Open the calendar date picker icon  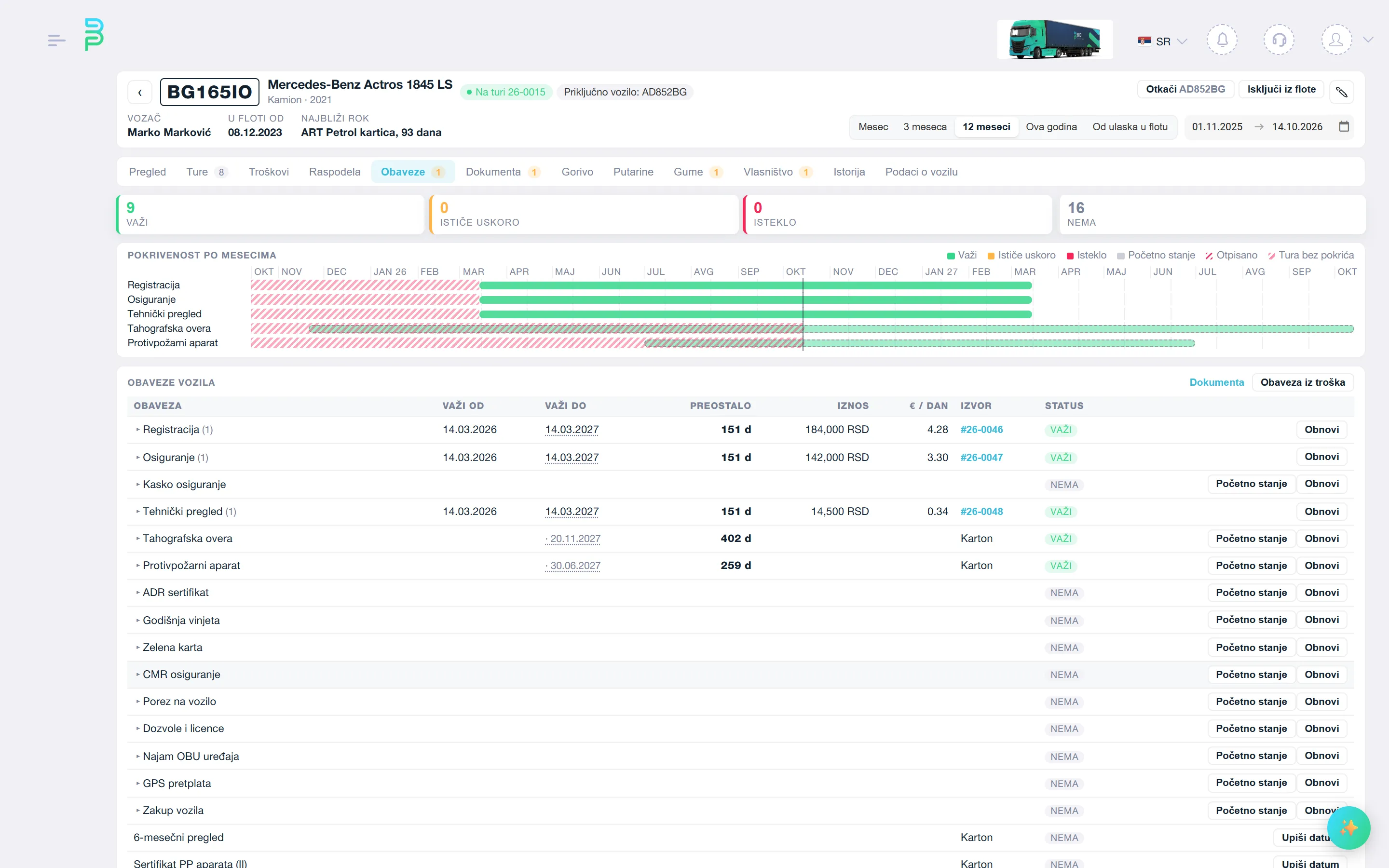coord(1344,126)
